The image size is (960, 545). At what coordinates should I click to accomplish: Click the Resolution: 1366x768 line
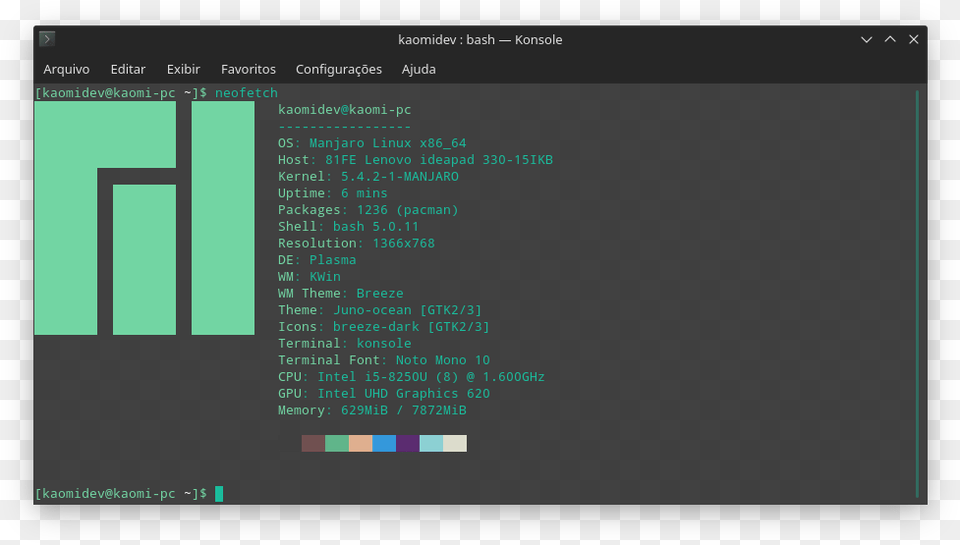356,243
